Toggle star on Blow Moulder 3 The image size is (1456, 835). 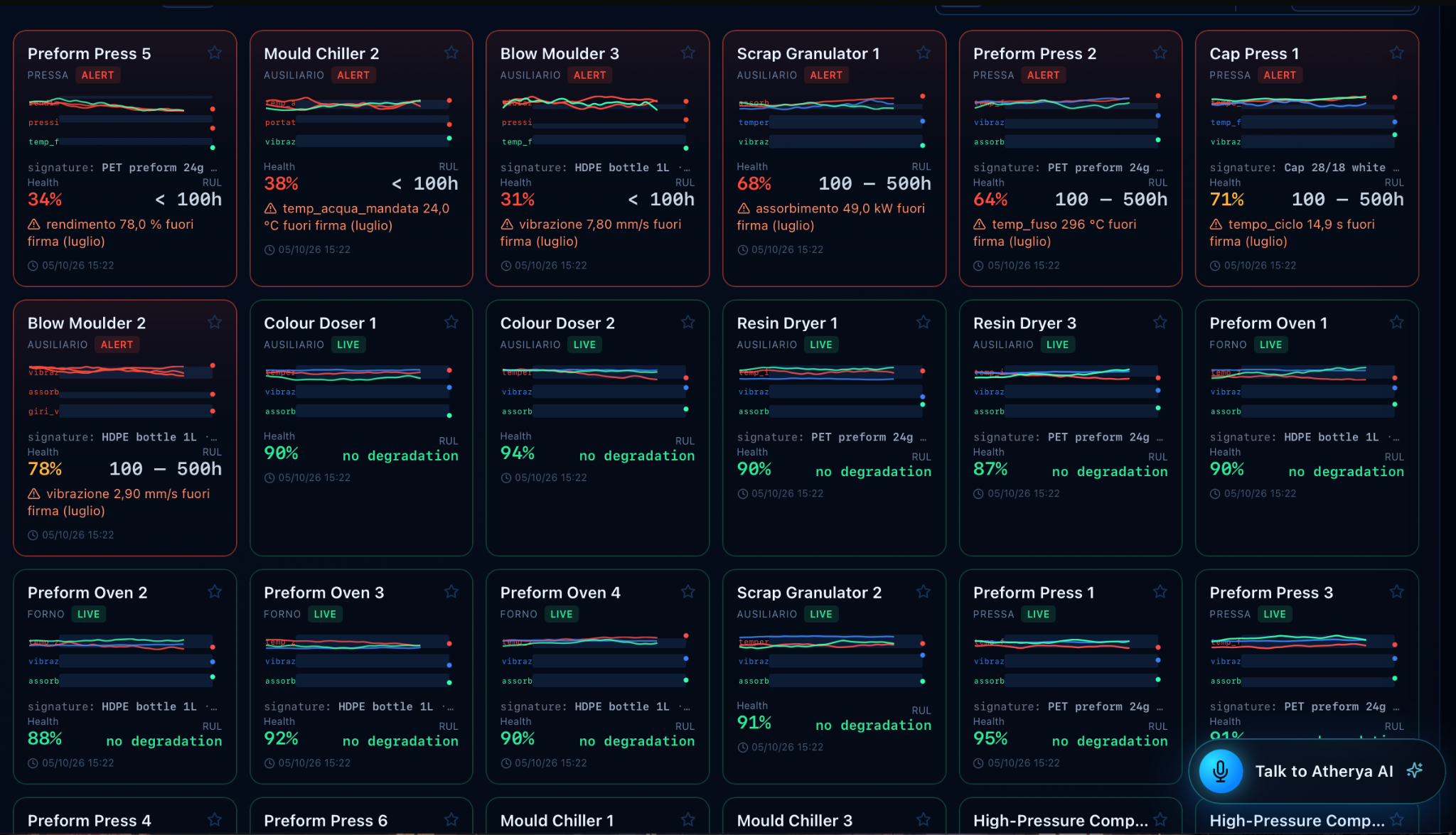click(x=687, y=53)
